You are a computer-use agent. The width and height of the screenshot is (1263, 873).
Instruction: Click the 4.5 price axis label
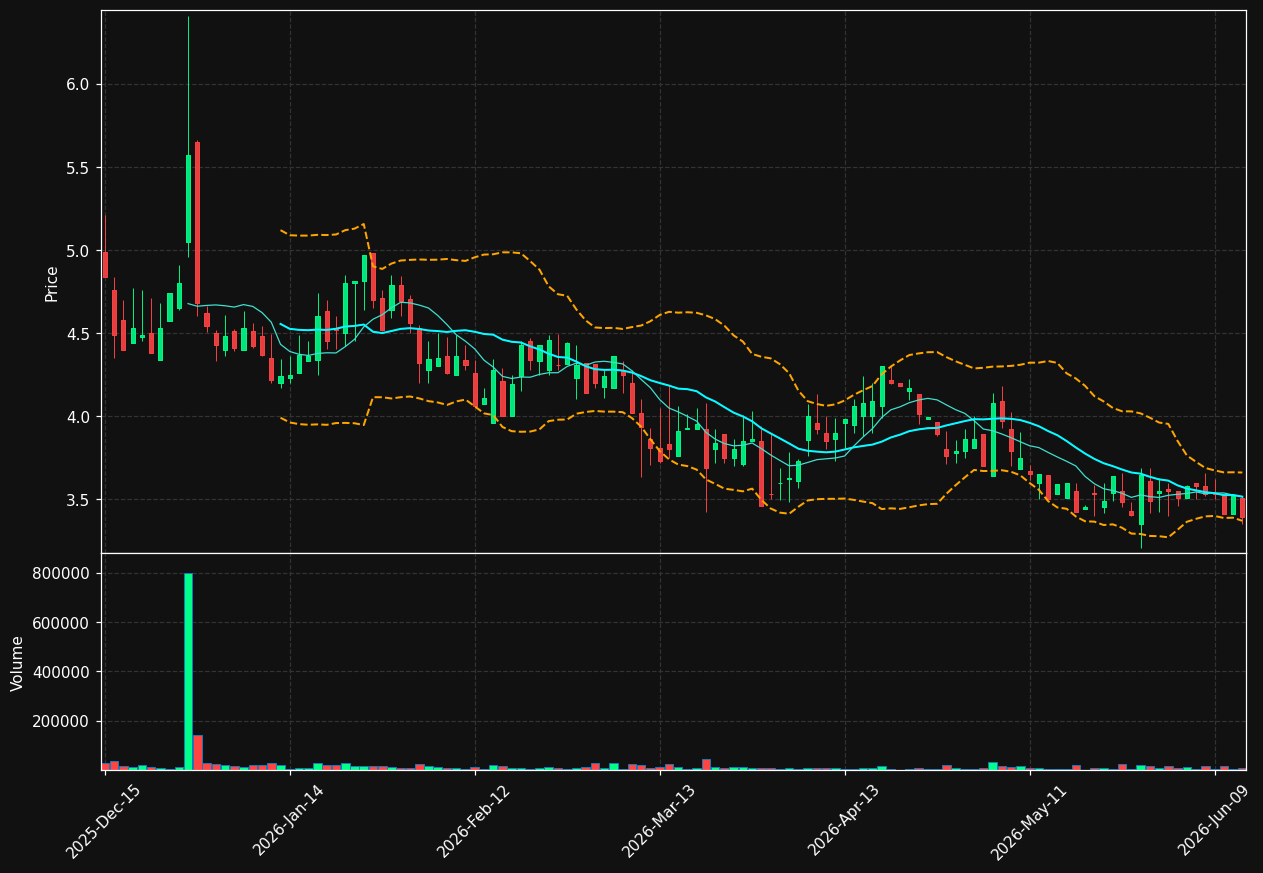(x=78, y=334)
